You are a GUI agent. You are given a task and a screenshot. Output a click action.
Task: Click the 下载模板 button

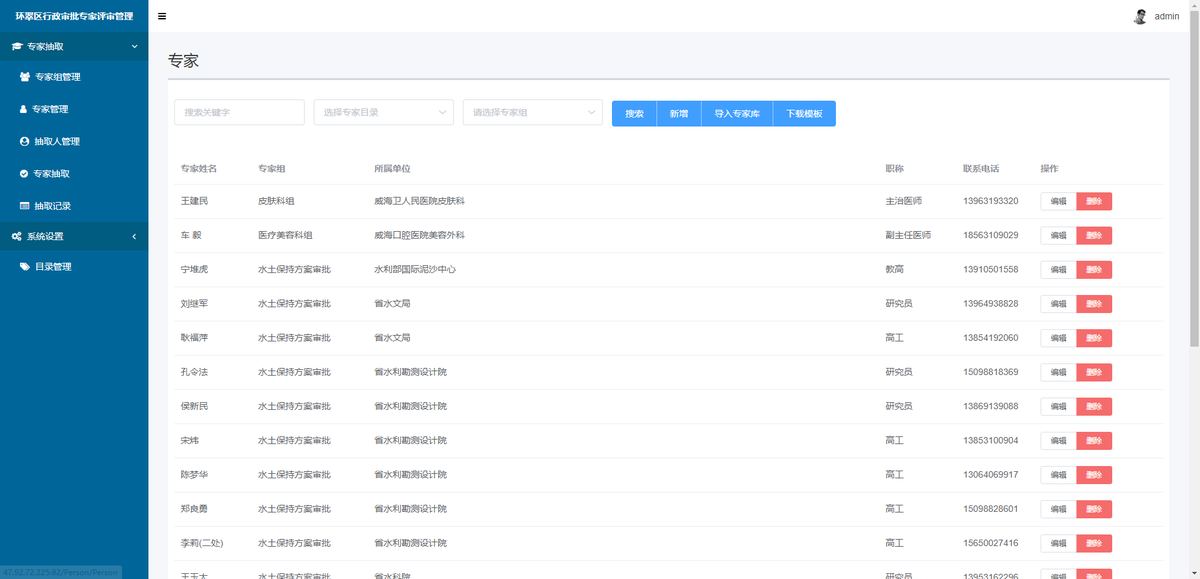tap(804, 114)
